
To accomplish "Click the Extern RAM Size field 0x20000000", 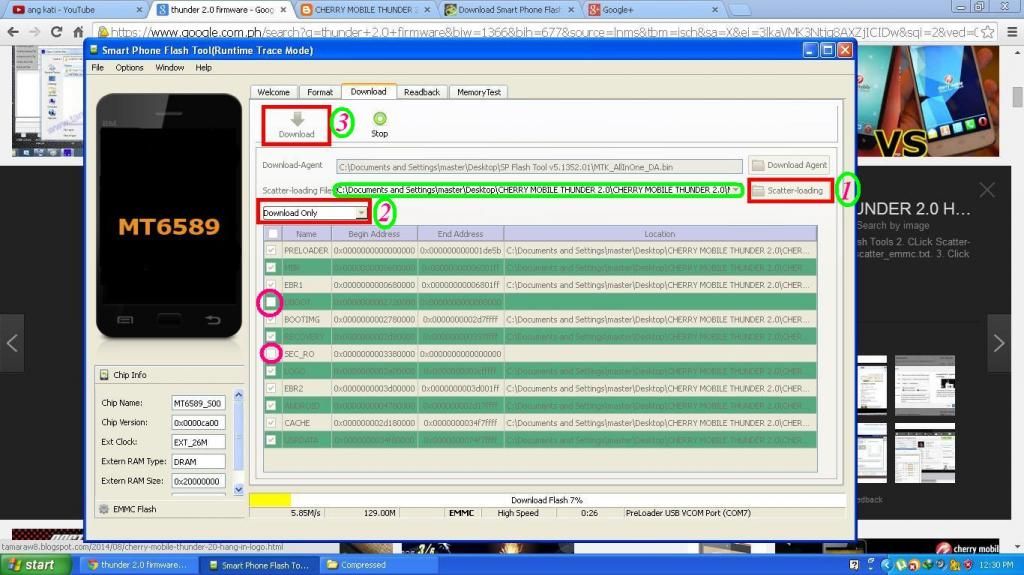I will coord(199,481).
